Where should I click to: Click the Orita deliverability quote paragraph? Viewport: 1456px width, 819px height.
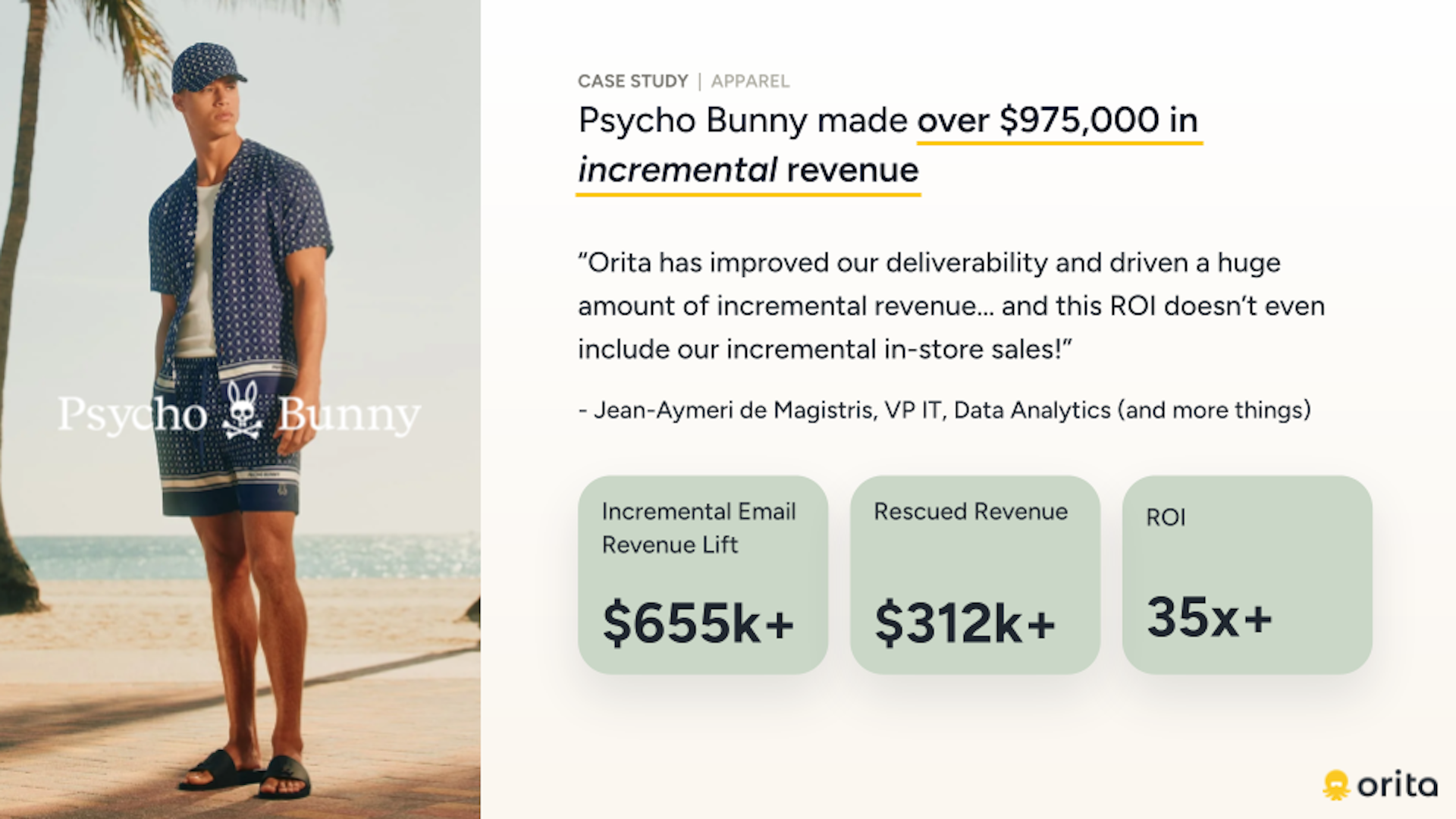pos(951,306)
